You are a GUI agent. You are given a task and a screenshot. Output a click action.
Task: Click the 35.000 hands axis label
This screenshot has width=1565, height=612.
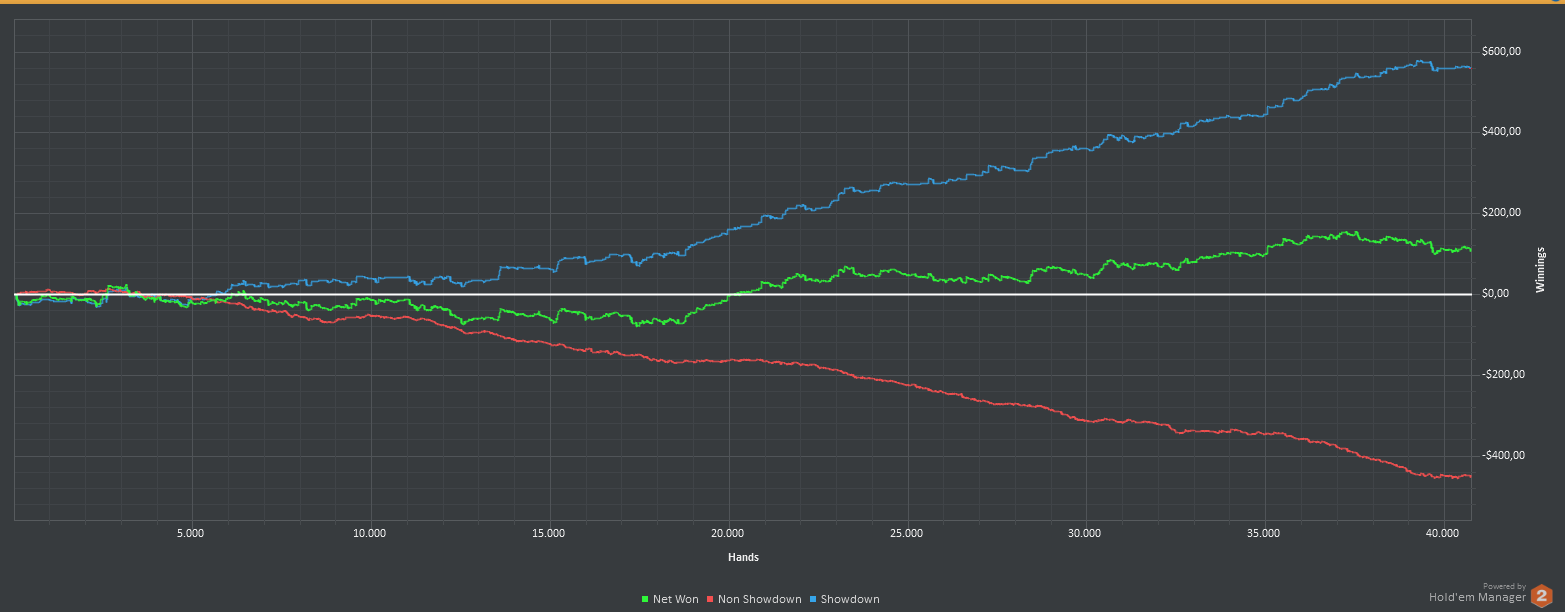tap(1264, 534)
